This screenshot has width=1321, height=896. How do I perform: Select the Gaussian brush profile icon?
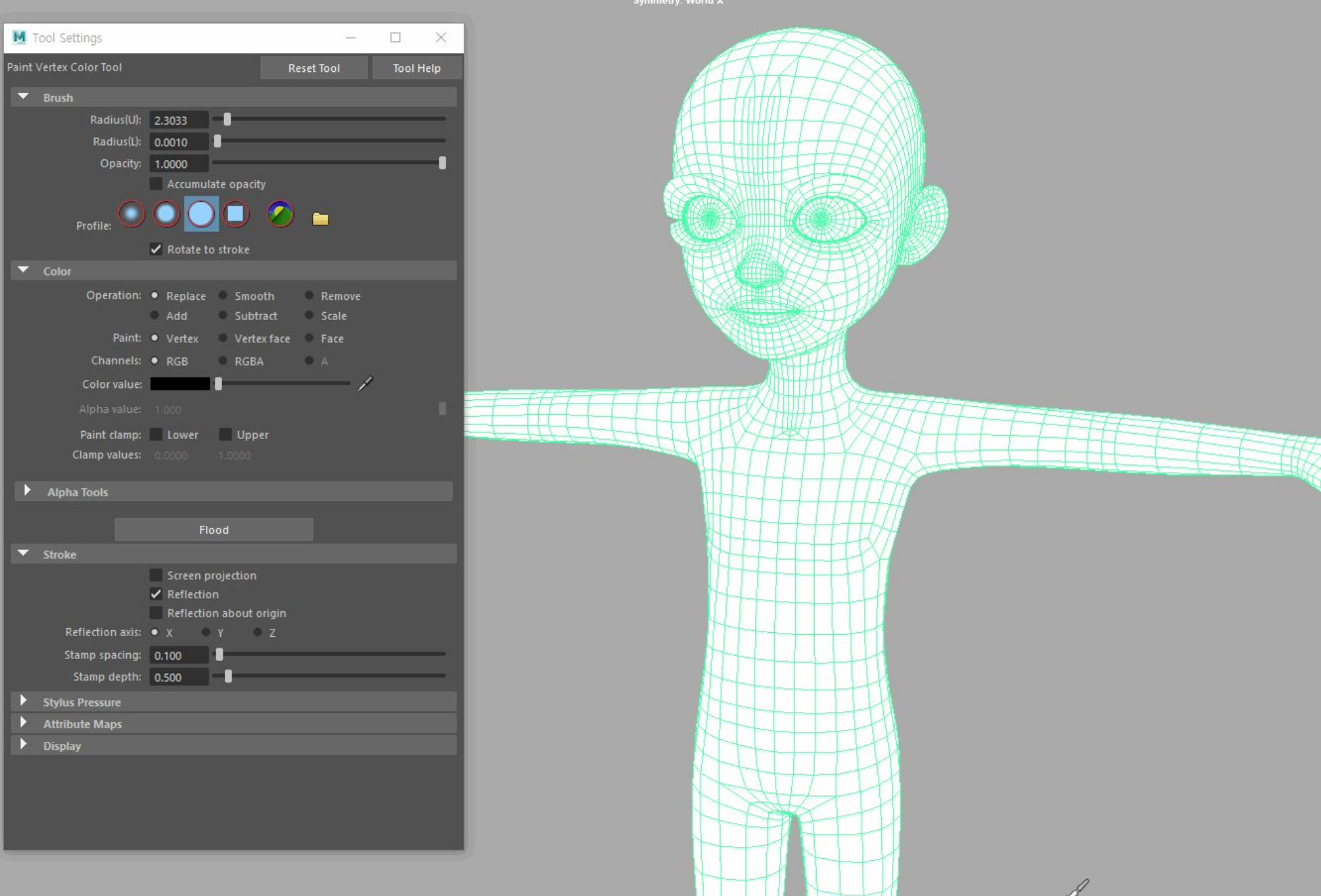point(131,214)
